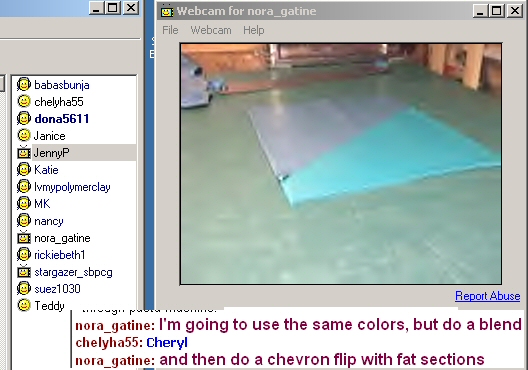The width and height of the screenshot is (528, 370).
Task: Maximize the nora_gatine webcam window
Action: point(496,11)
